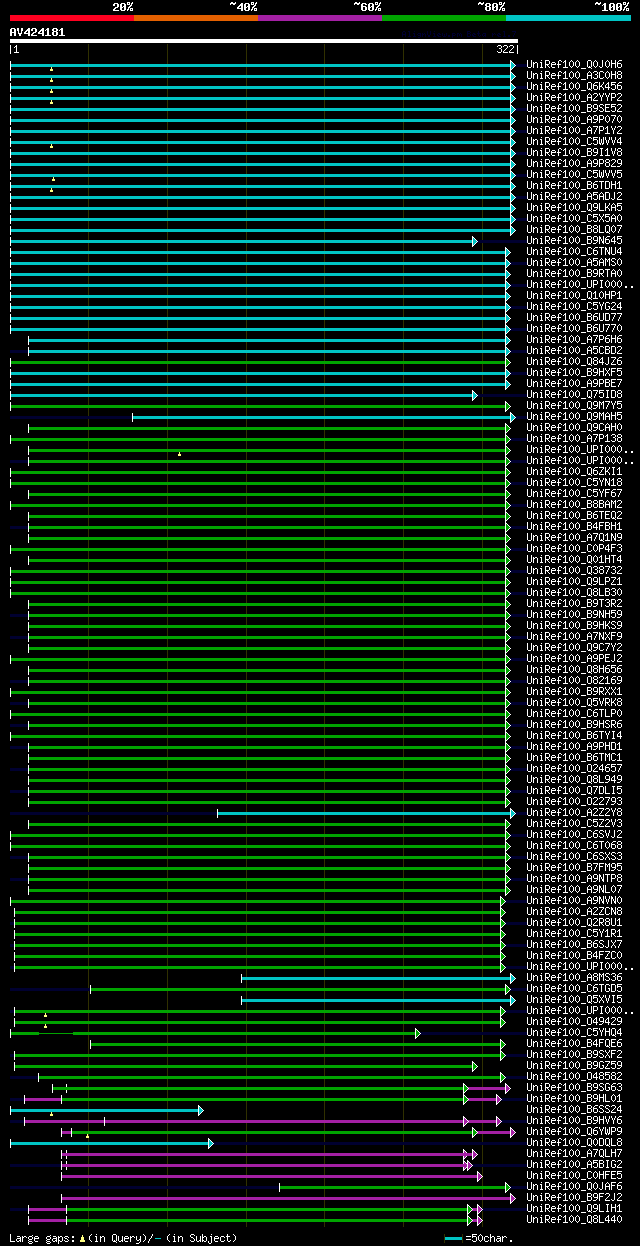Select the UniRef100_B9RXX1 hit name
Viewport: 640px width, 1246px height.
tap(574, 691)
